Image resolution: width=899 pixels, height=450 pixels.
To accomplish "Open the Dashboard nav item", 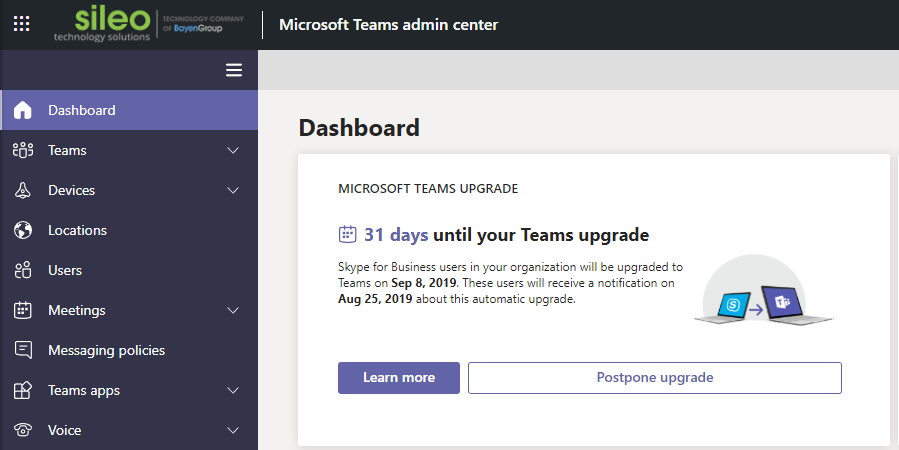I will pos(129,110).
